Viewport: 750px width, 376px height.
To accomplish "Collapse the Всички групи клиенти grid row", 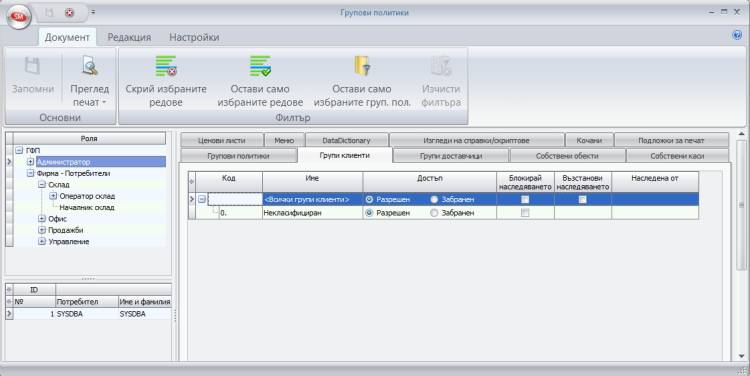I will (x=202, y=199).
